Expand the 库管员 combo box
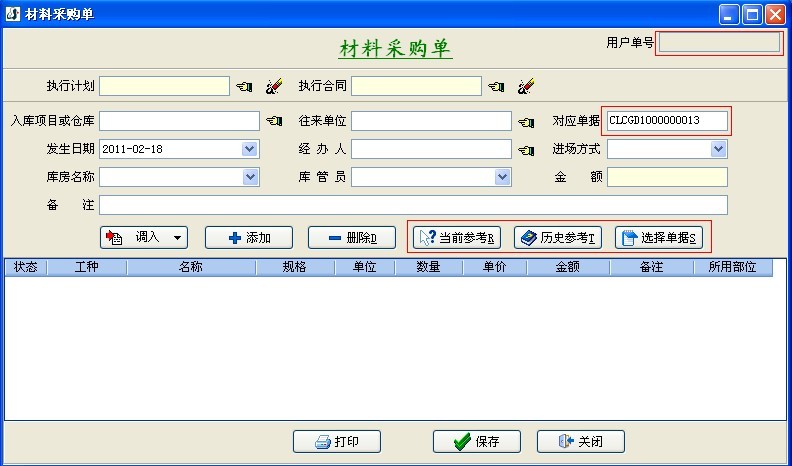 (x=502, y=177)
